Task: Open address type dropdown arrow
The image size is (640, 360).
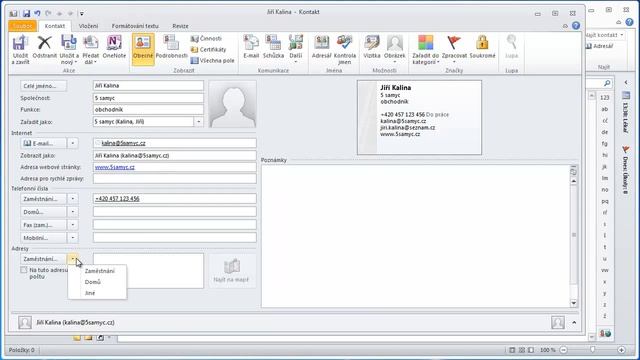Action: (x=73, y=259)
